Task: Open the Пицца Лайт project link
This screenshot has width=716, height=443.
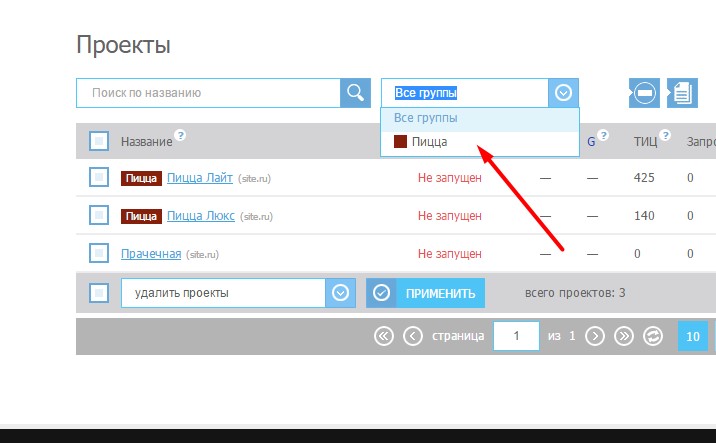Action: [200, 178]
